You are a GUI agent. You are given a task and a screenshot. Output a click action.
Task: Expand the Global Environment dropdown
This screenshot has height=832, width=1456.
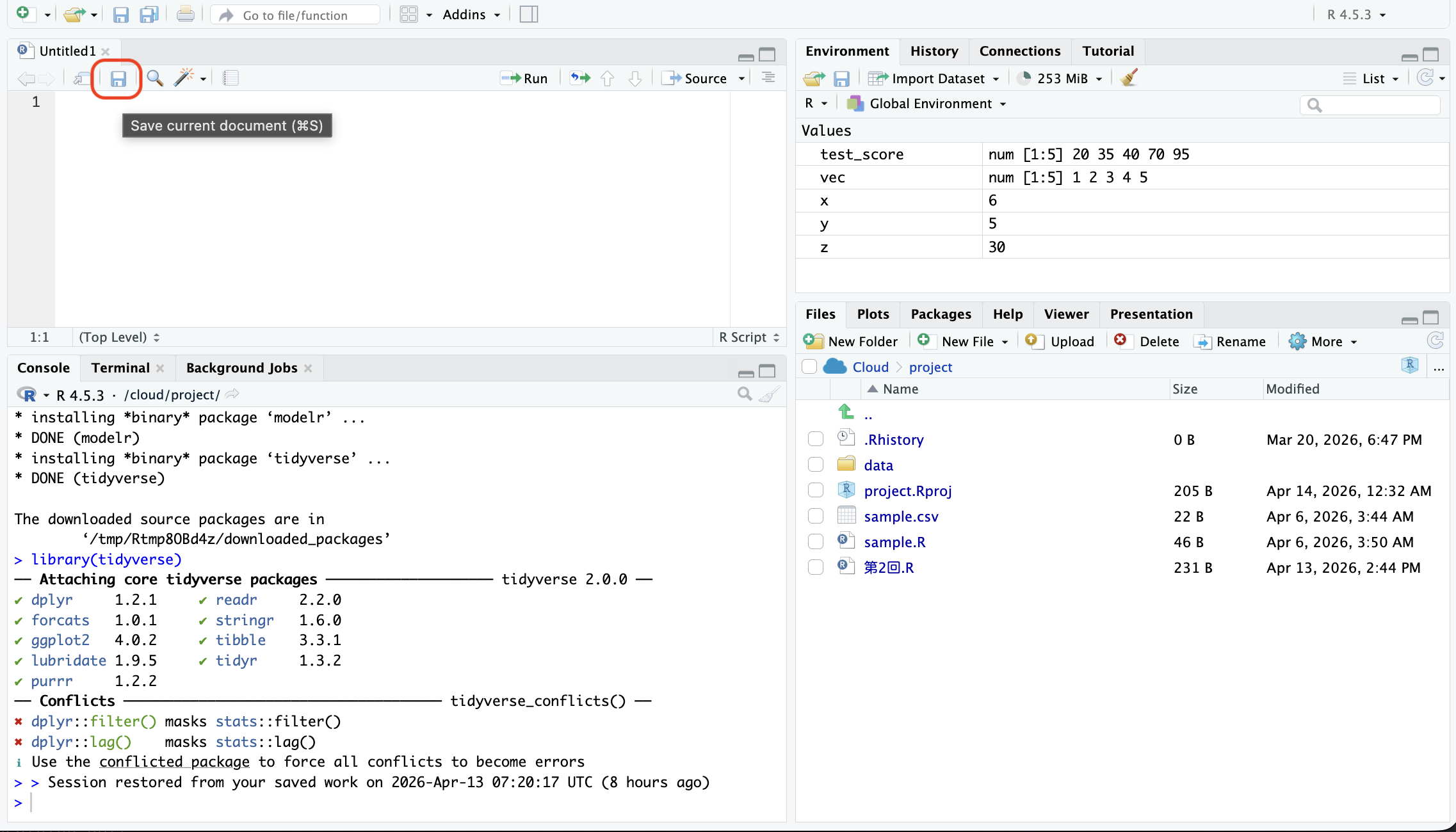[930, 104]
